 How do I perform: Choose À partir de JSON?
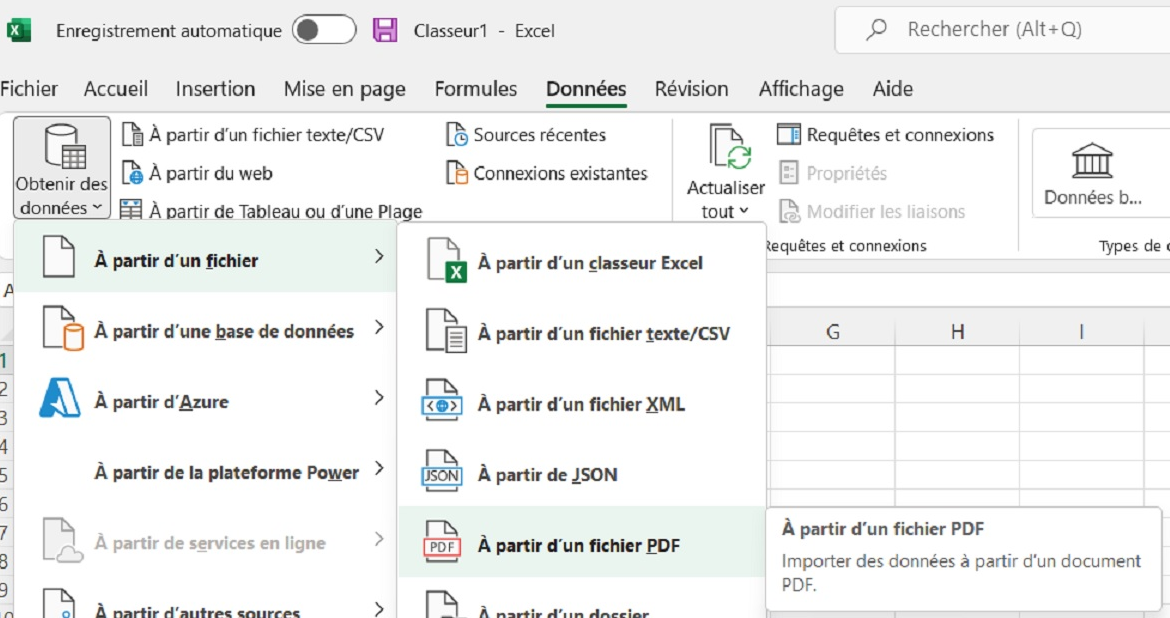tap(582, 474)
